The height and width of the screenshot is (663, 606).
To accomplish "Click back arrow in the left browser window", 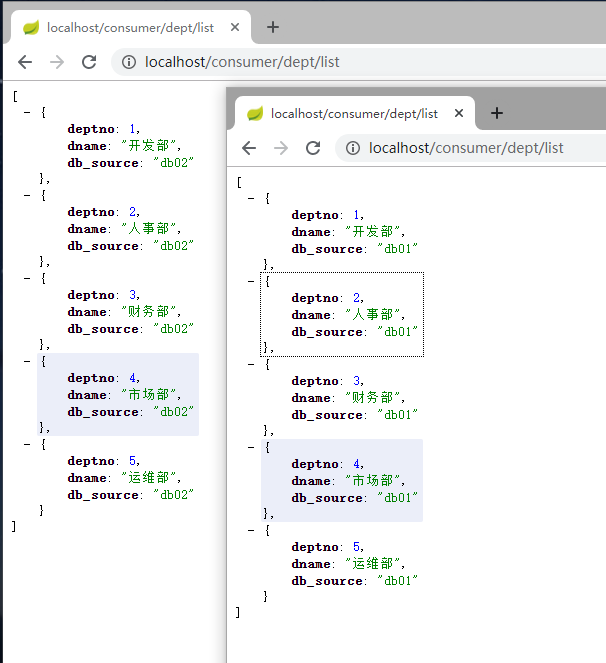I will click(x=25, y=62).
